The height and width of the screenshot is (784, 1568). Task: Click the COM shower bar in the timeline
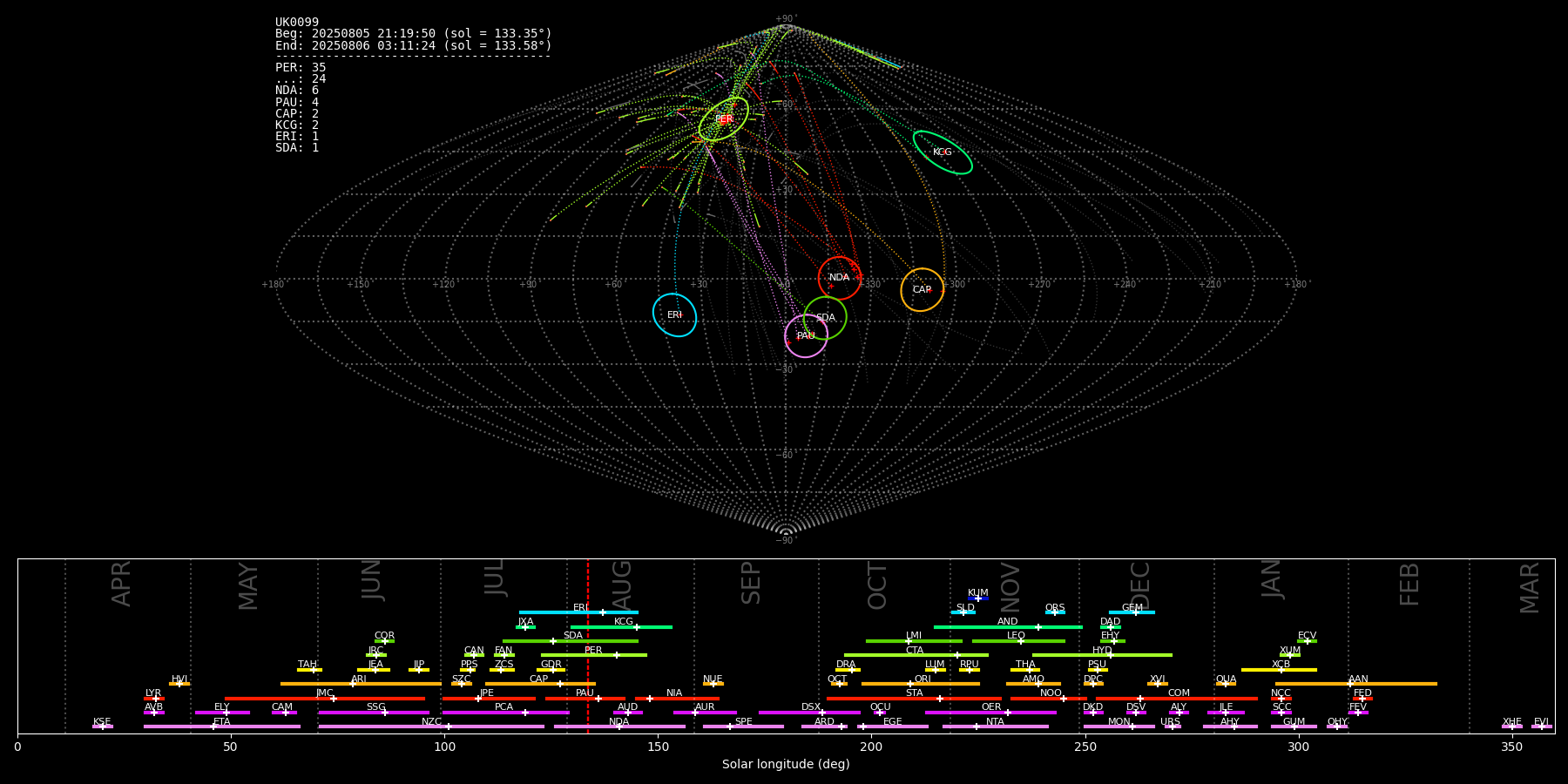point(1177,699)
